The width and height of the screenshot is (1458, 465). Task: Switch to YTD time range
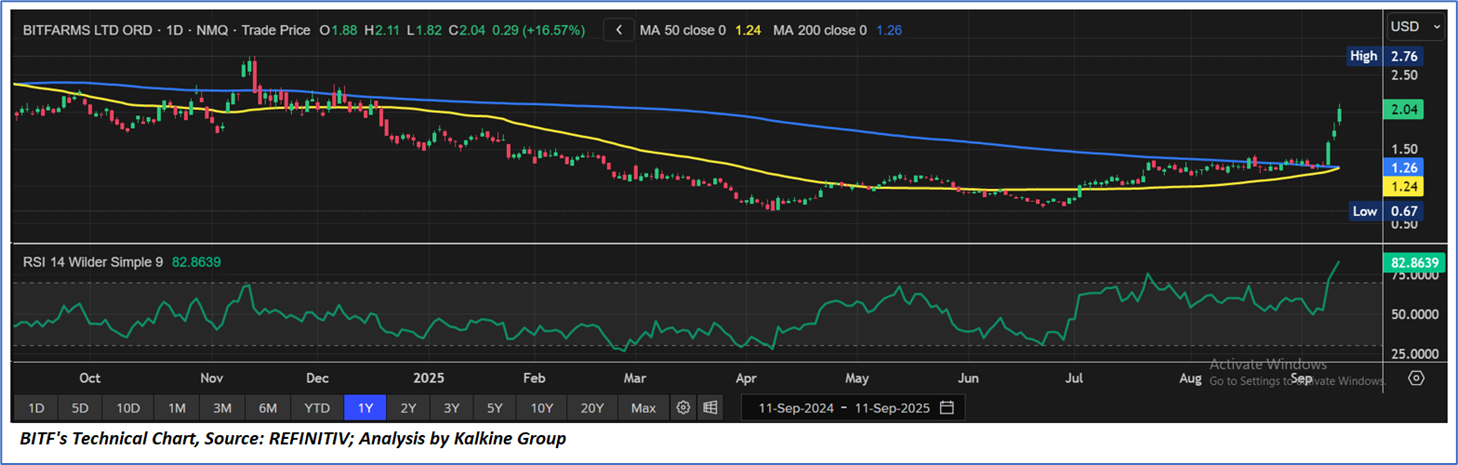(317, 408)
